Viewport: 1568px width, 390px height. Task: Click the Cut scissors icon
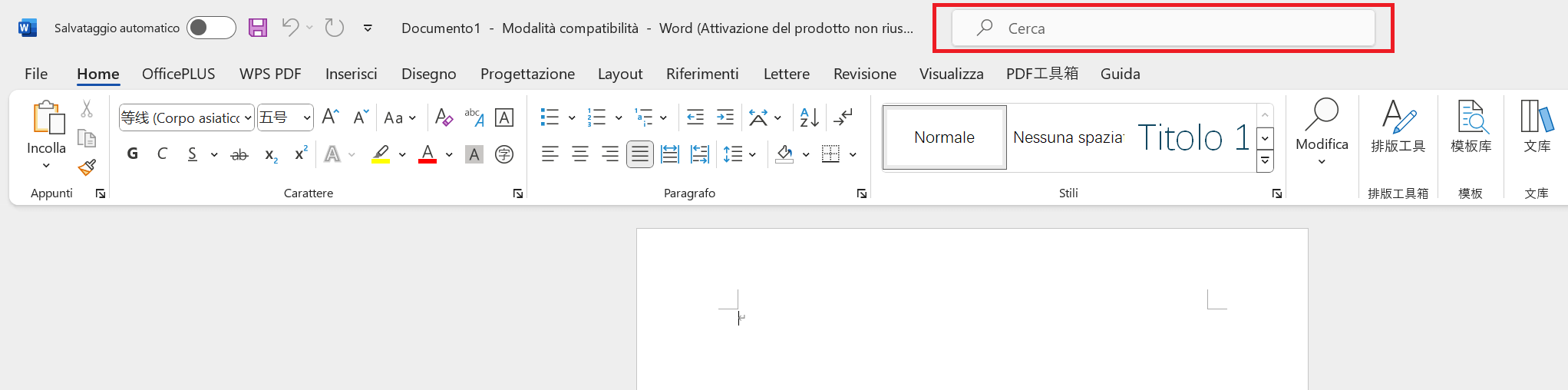87,109
